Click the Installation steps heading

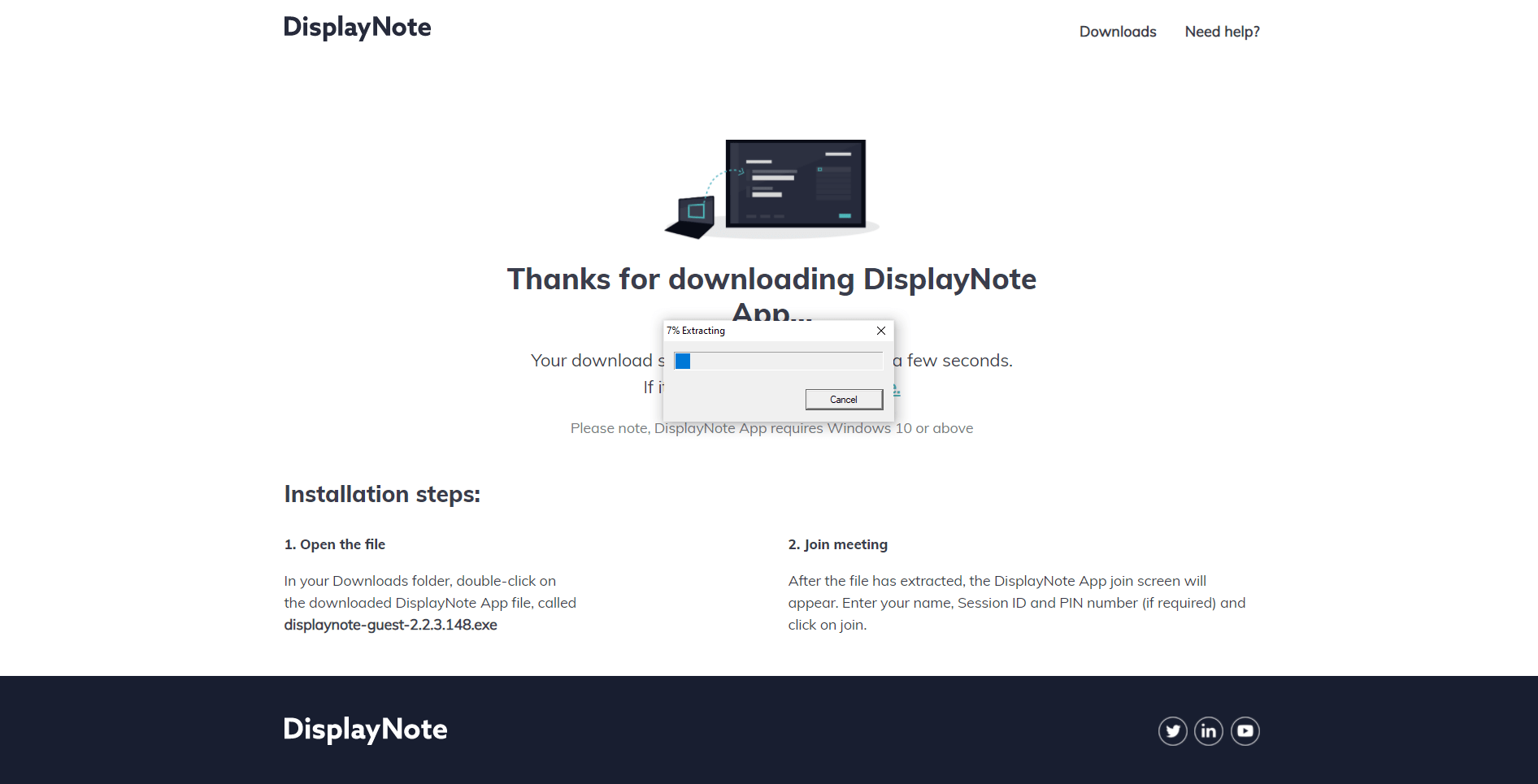[x=382, y=494]
